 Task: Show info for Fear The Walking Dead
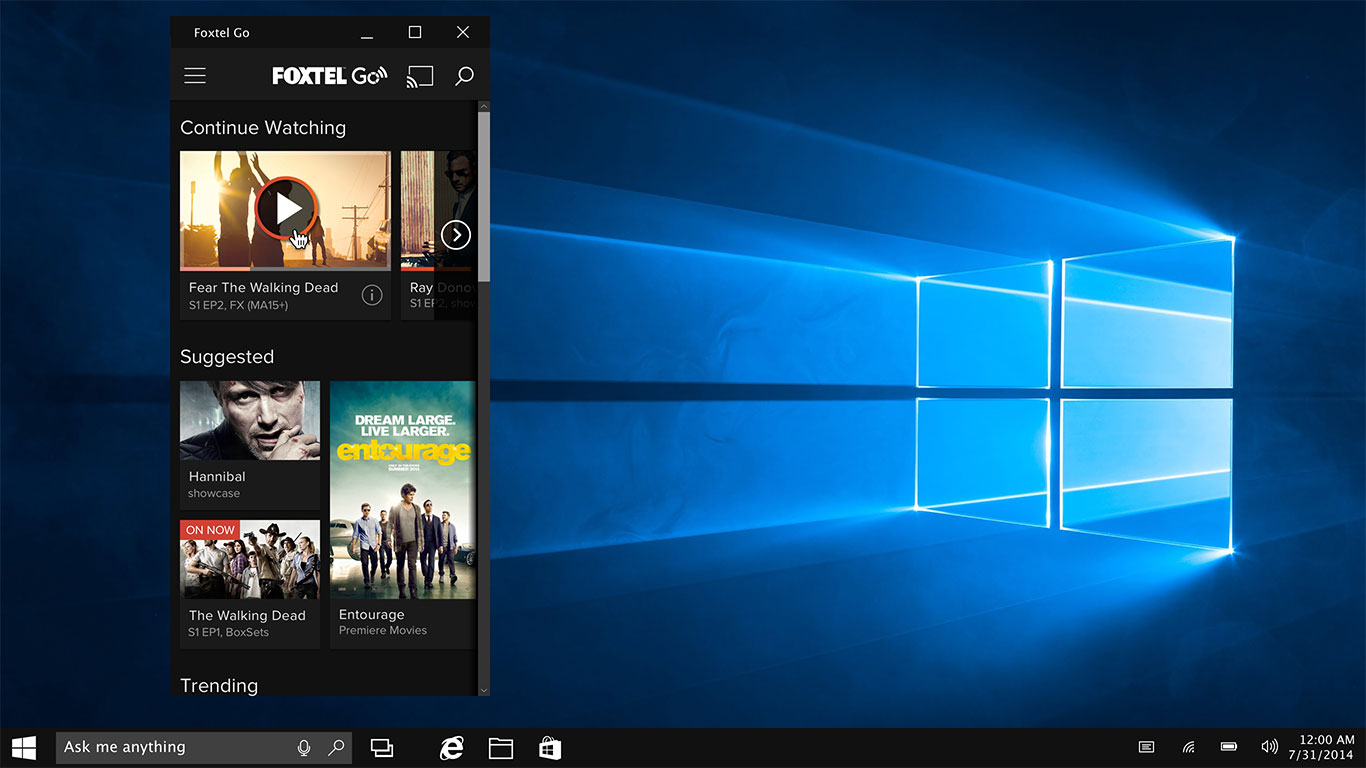click(372, 295)
